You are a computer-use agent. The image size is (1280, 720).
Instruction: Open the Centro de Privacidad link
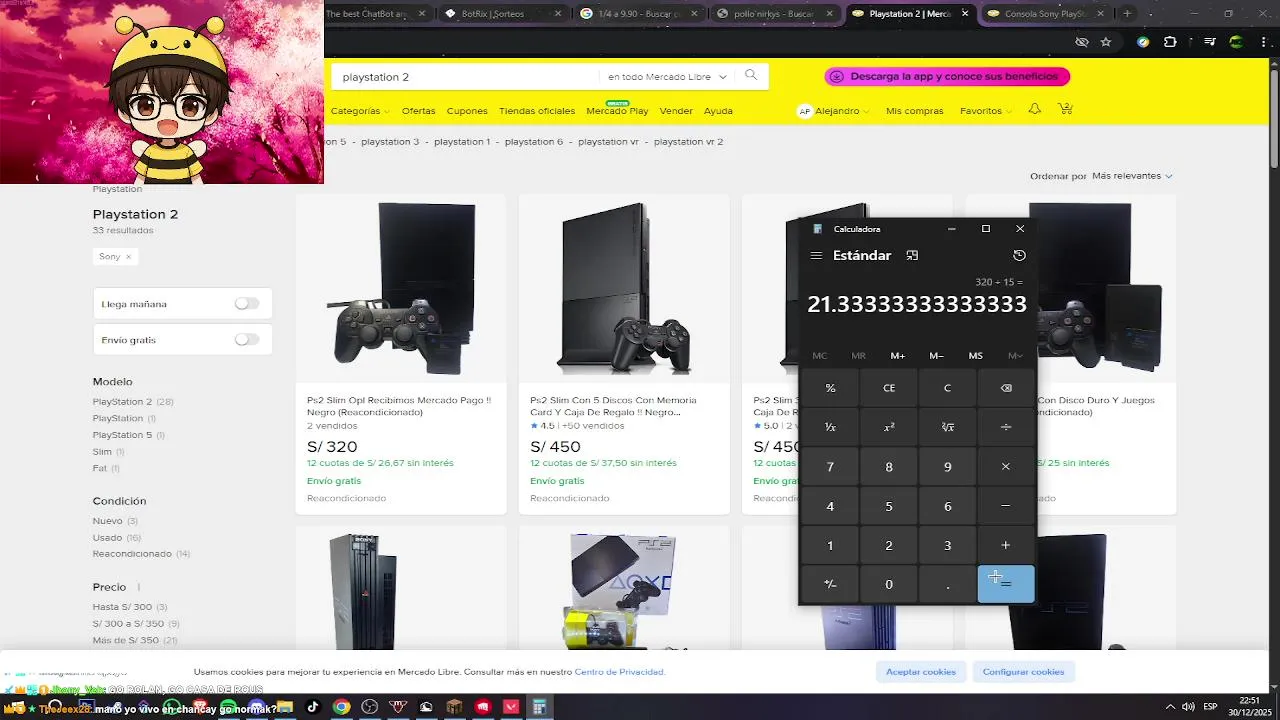(x=619, y=672)
